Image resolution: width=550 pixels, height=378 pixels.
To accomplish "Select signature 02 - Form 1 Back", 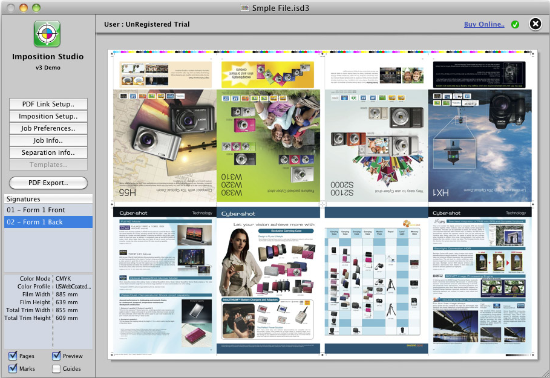I will pos(48,222).
